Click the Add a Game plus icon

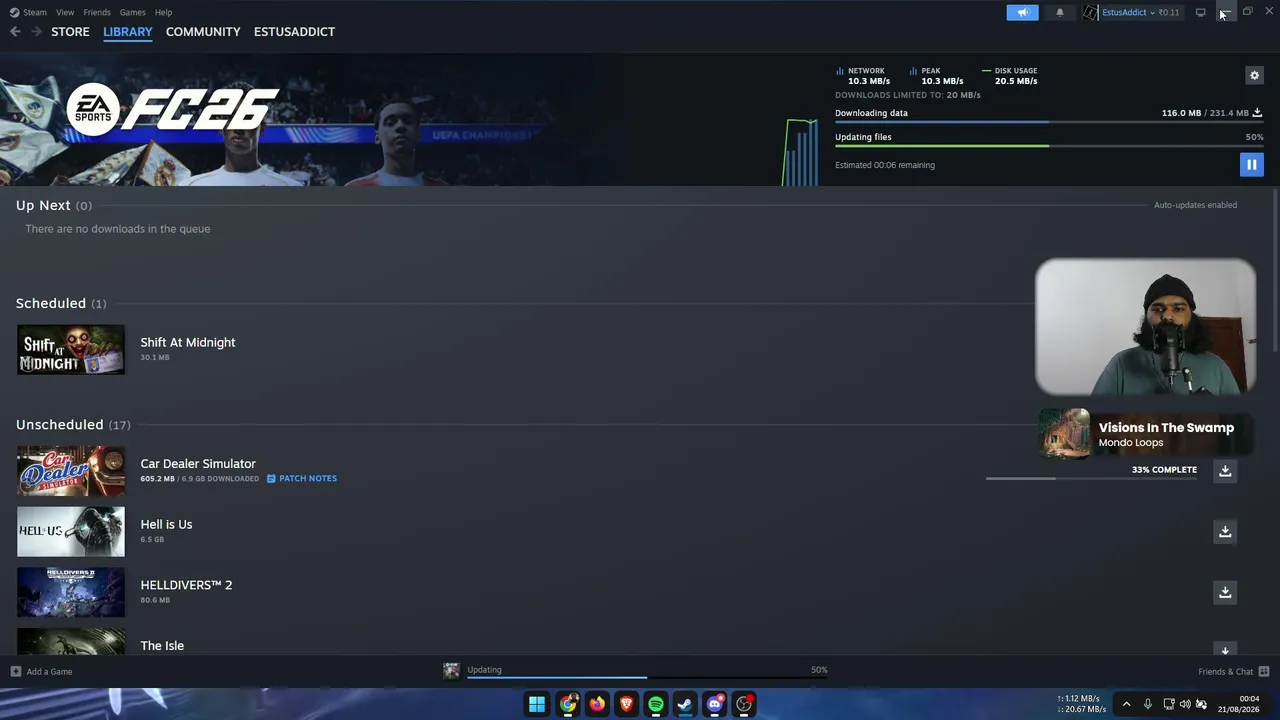pyautogui.click(x=15, y=671)
